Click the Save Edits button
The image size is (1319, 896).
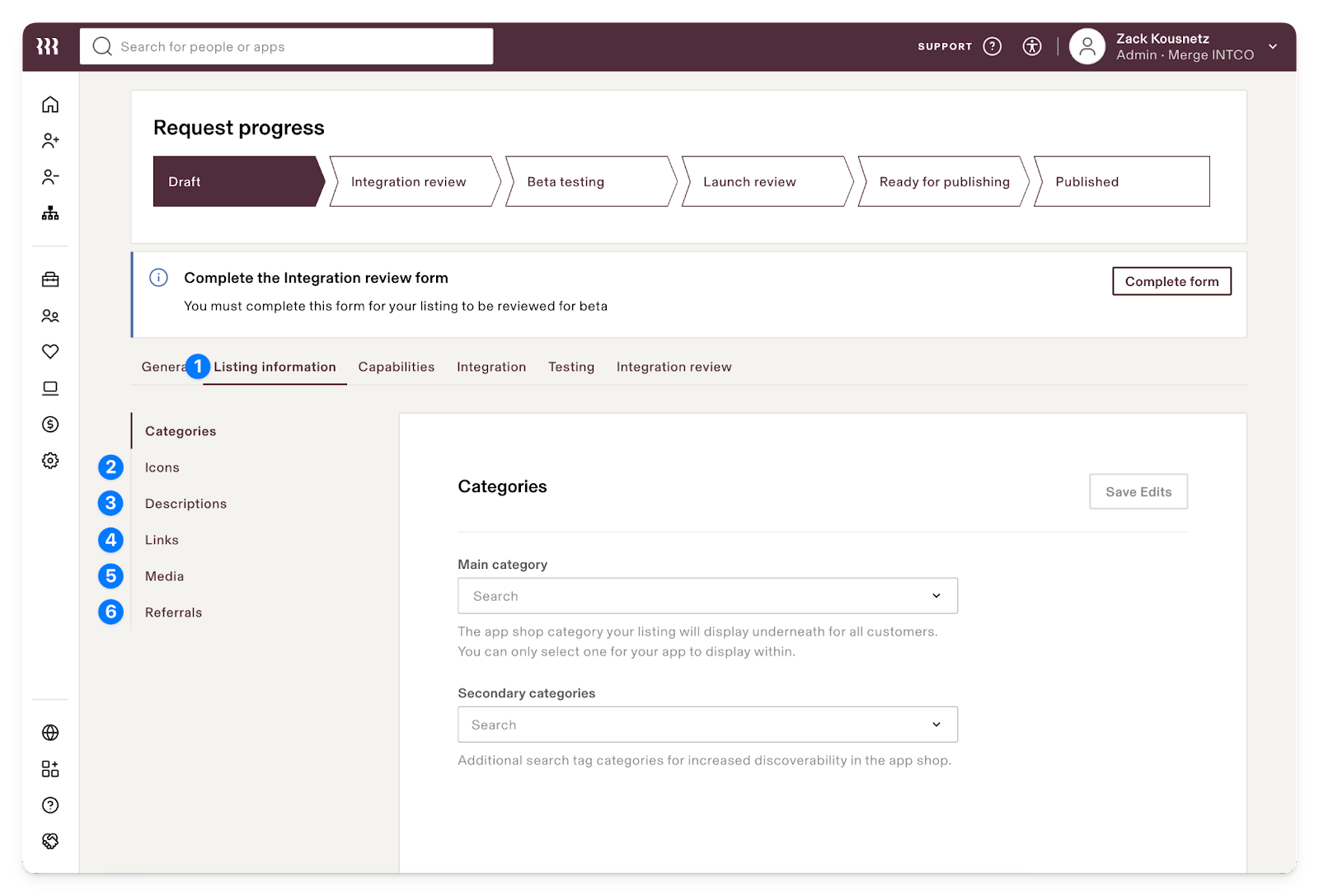coord(1138,491)
